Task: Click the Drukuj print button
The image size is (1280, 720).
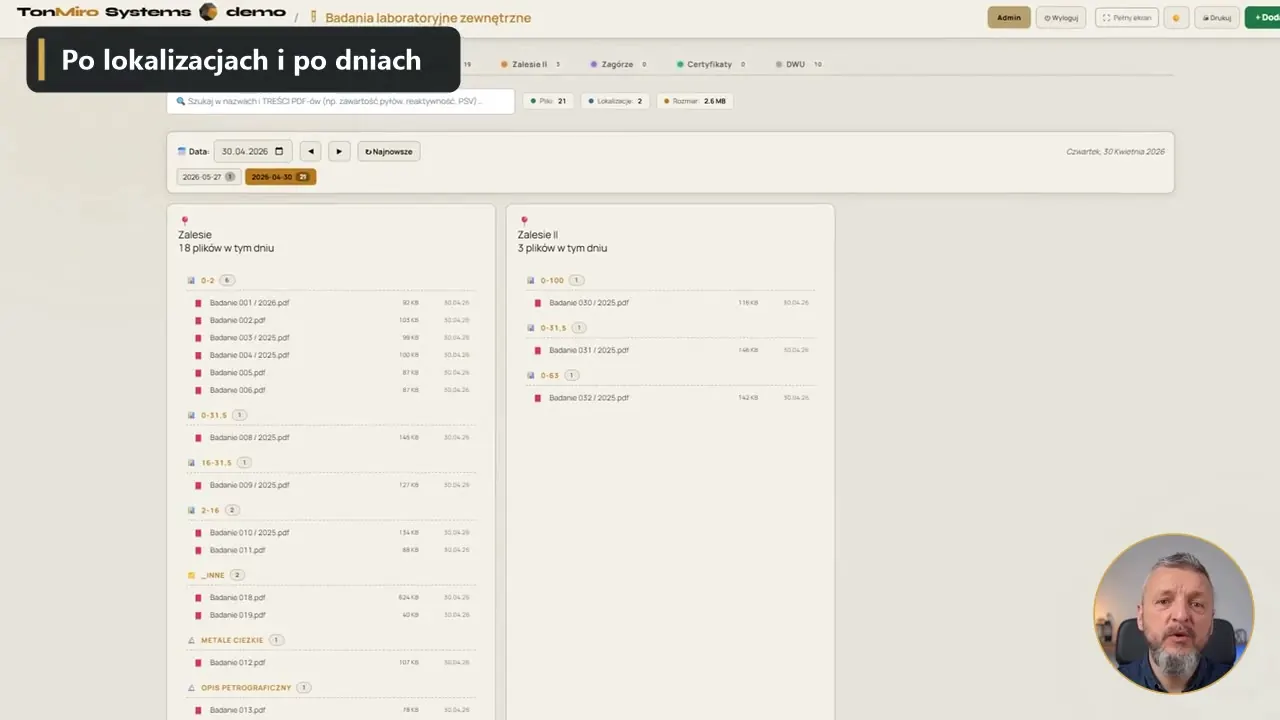Action: 1216,17
